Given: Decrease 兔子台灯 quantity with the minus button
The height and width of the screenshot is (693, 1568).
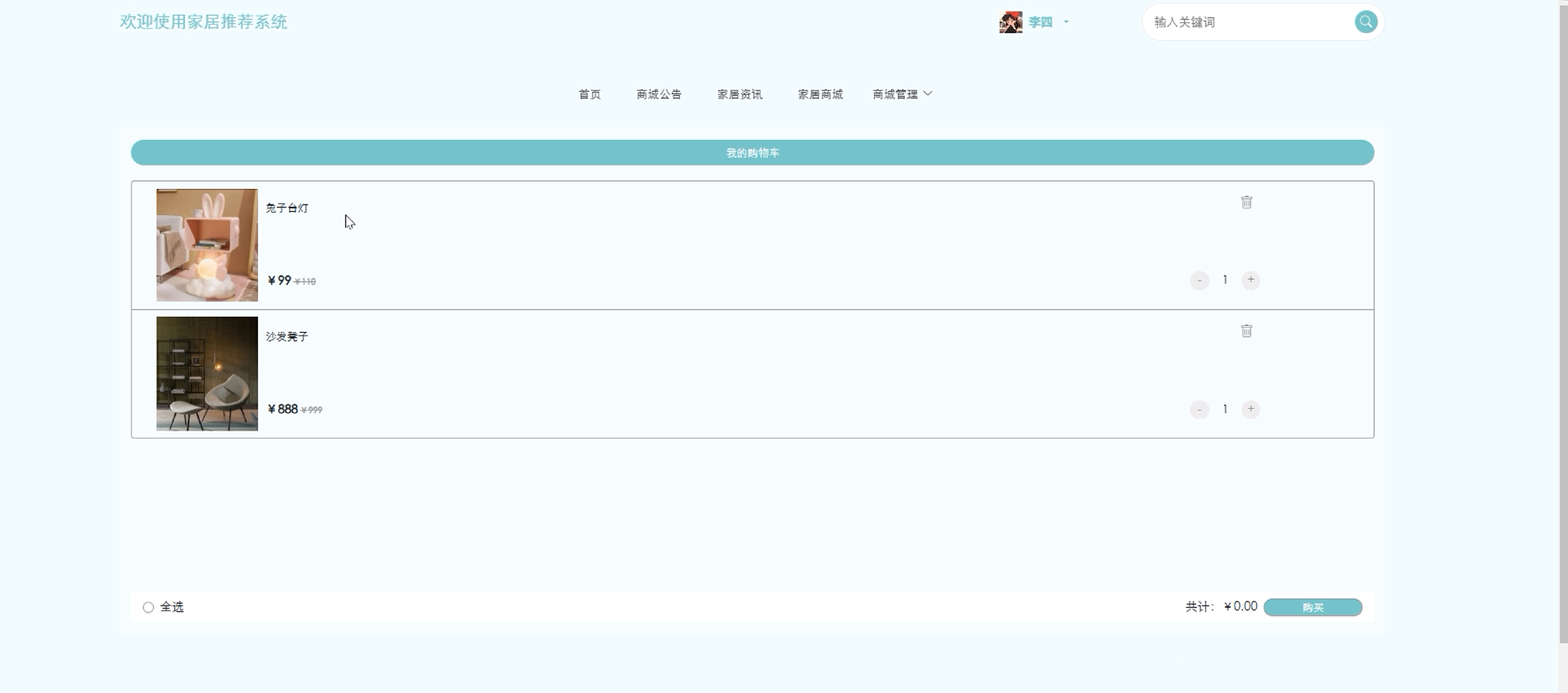Looking at the screenshot, I should [x=1199, y=280].
